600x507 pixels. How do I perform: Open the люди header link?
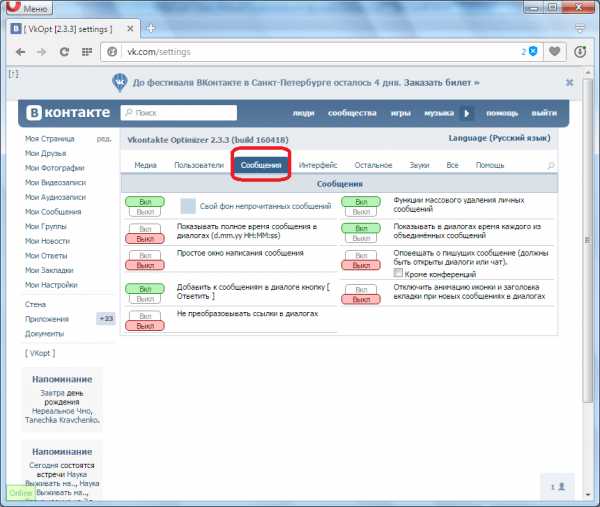point(303,113)
